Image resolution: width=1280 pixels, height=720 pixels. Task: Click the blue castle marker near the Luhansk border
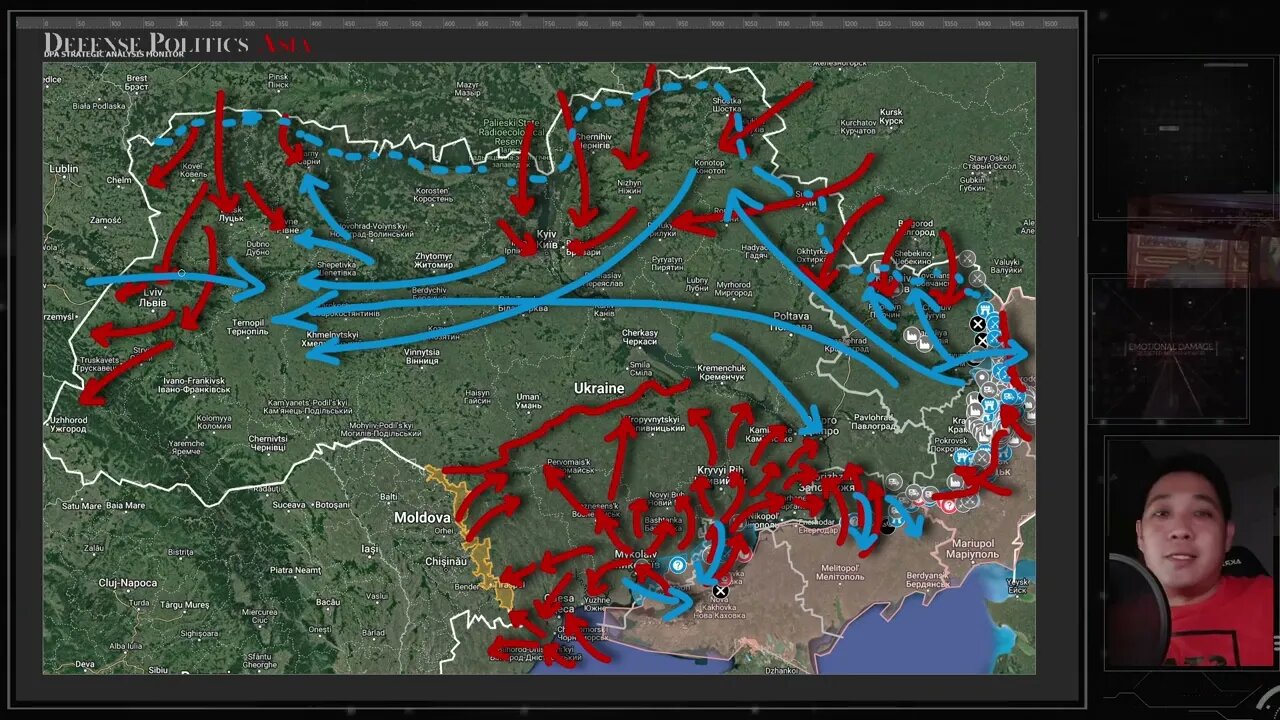pos(985,311)
